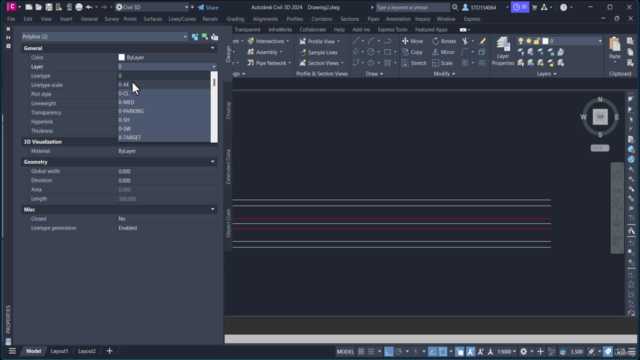The height and width of the screenshot is (360, 640).
Task: Click the Quick Select icon in Properties palette
Action: coord(215,37)
